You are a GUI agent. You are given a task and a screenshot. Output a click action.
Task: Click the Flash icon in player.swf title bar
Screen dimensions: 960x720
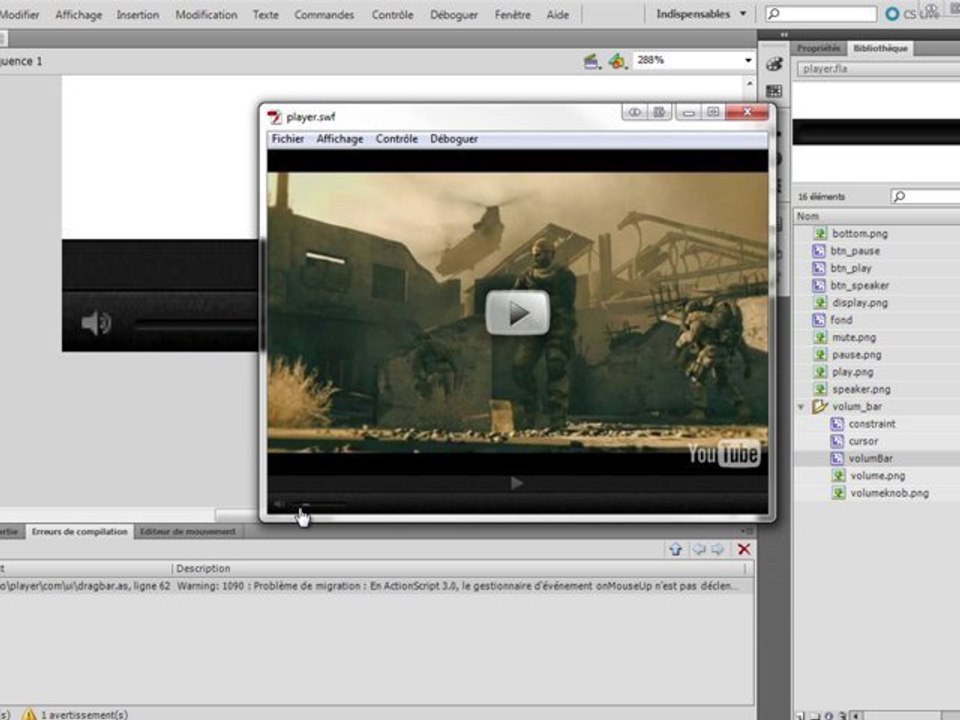274,116
